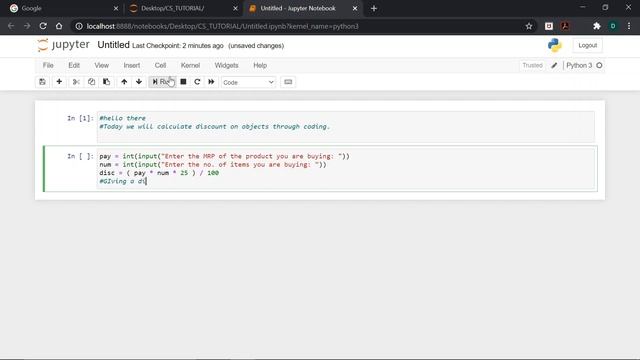Open the Edit menu
The width and height of the screenshot is (640, 360).
(74, 65)
